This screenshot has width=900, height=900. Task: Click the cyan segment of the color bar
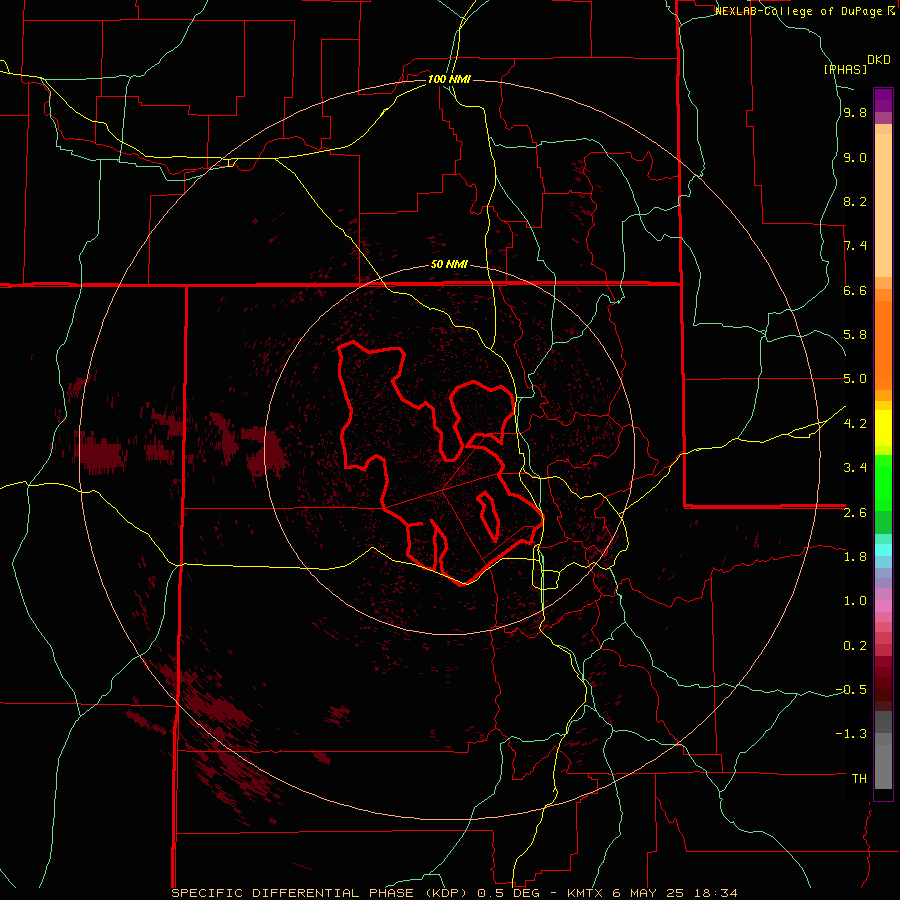click(883, 550)
